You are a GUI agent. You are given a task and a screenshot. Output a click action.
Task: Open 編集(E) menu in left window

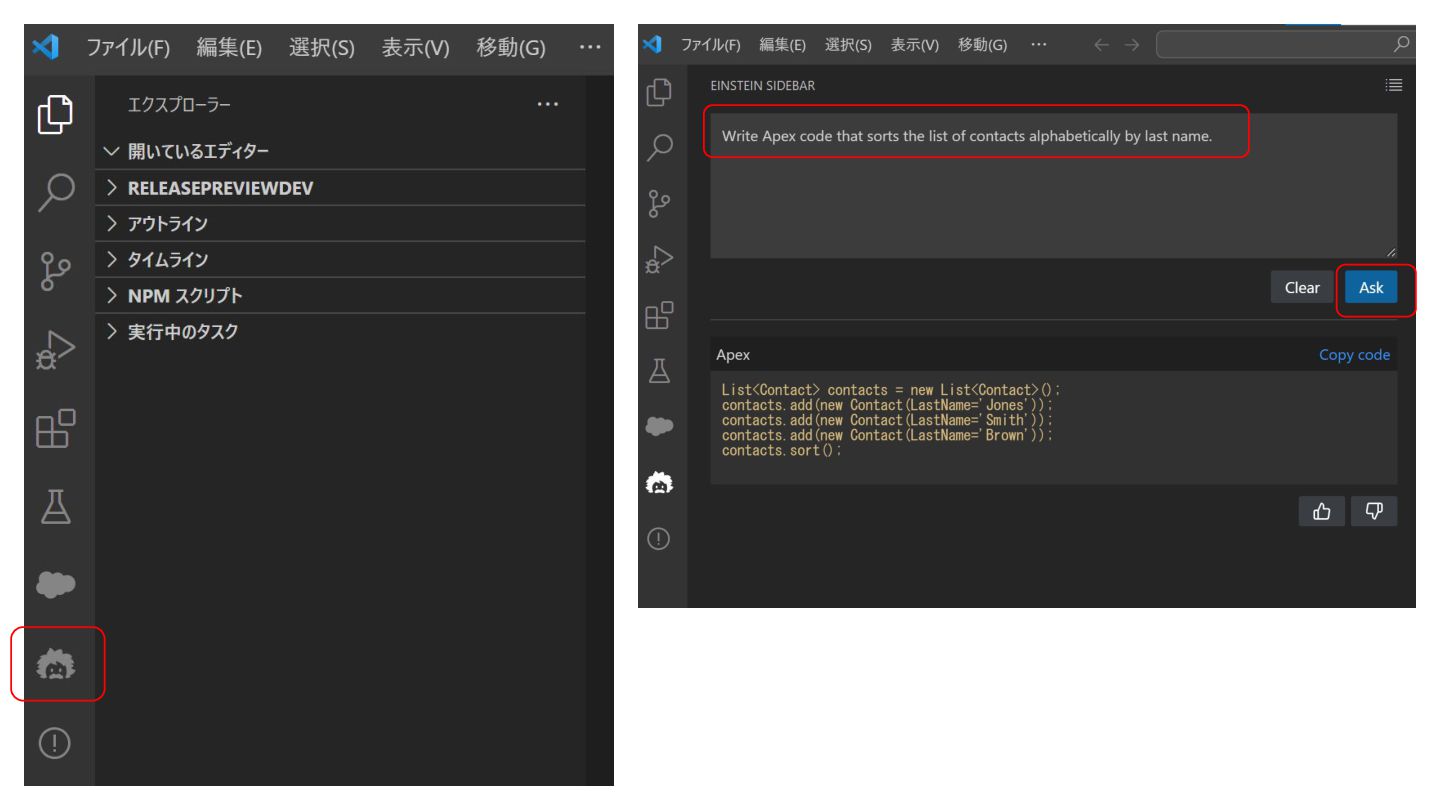coord(229,46)
